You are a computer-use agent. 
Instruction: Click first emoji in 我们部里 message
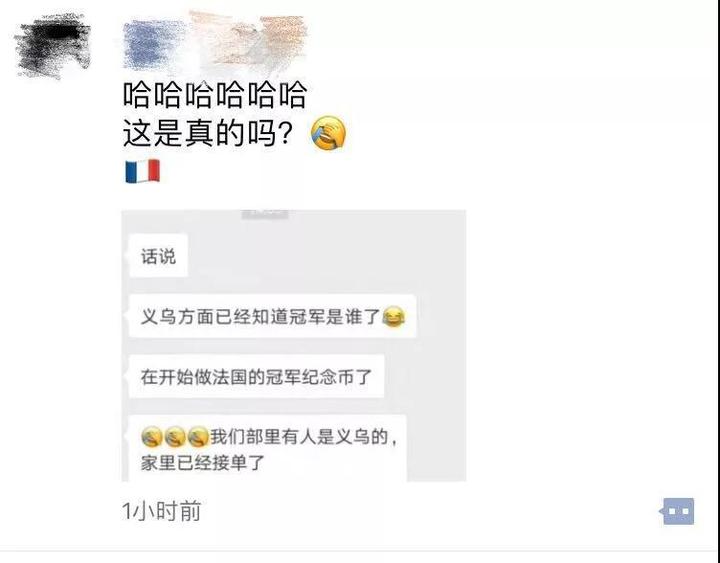point(152,437)
